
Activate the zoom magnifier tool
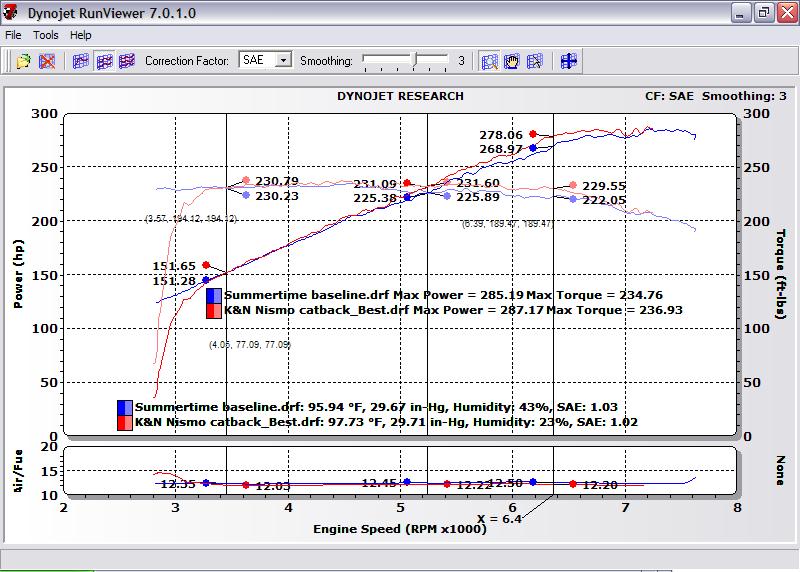(x=489, y=61)
